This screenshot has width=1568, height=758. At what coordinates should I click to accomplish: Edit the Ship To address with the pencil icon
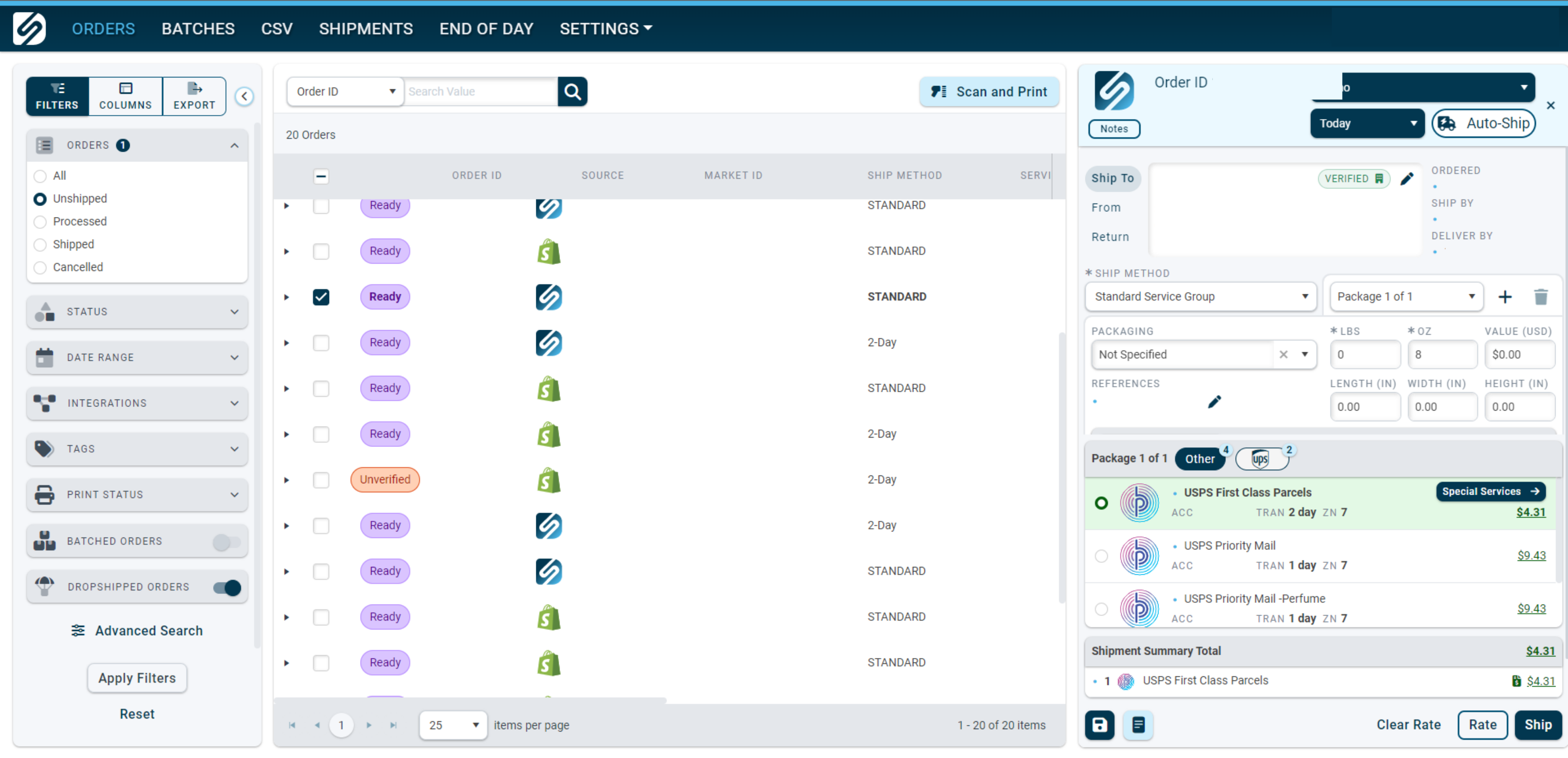click(x=1407, y=178)
